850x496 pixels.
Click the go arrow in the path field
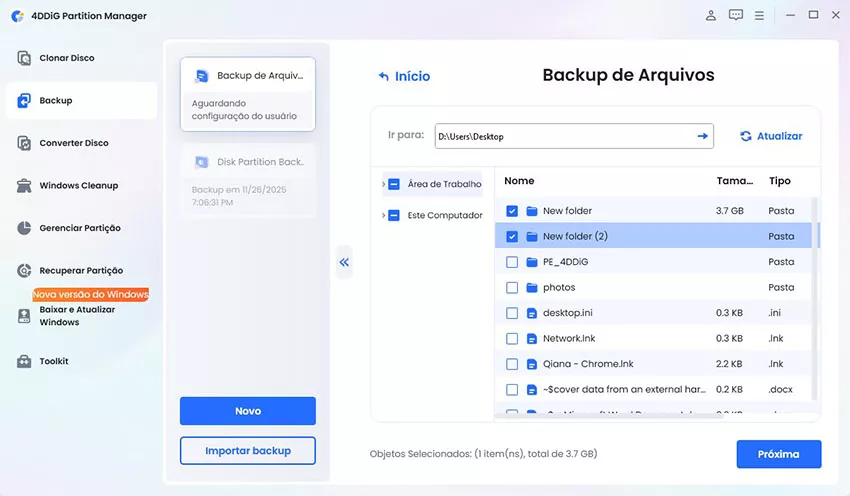[703, 136]
